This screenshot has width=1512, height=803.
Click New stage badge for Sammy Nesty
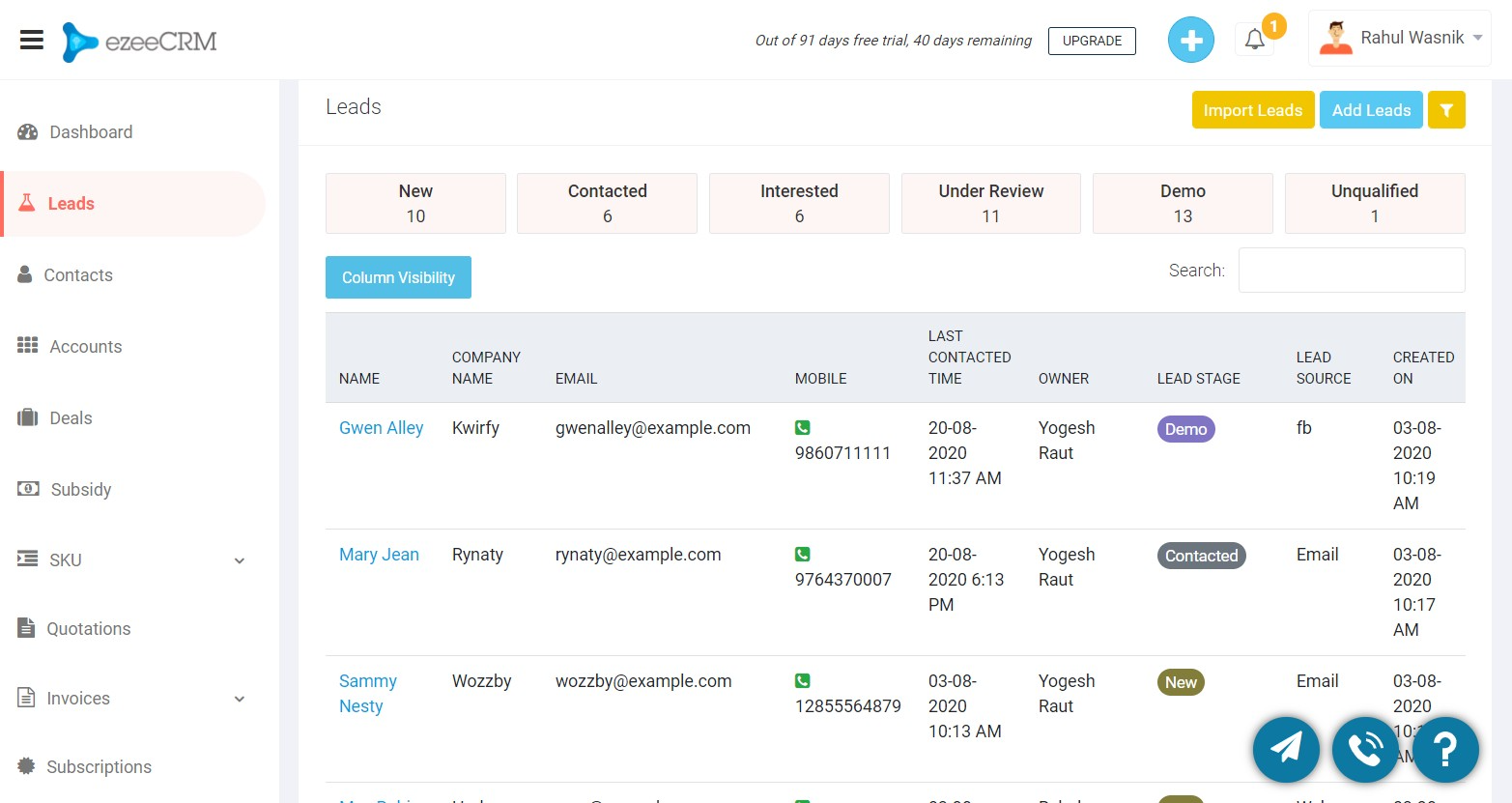(1181, 682)
